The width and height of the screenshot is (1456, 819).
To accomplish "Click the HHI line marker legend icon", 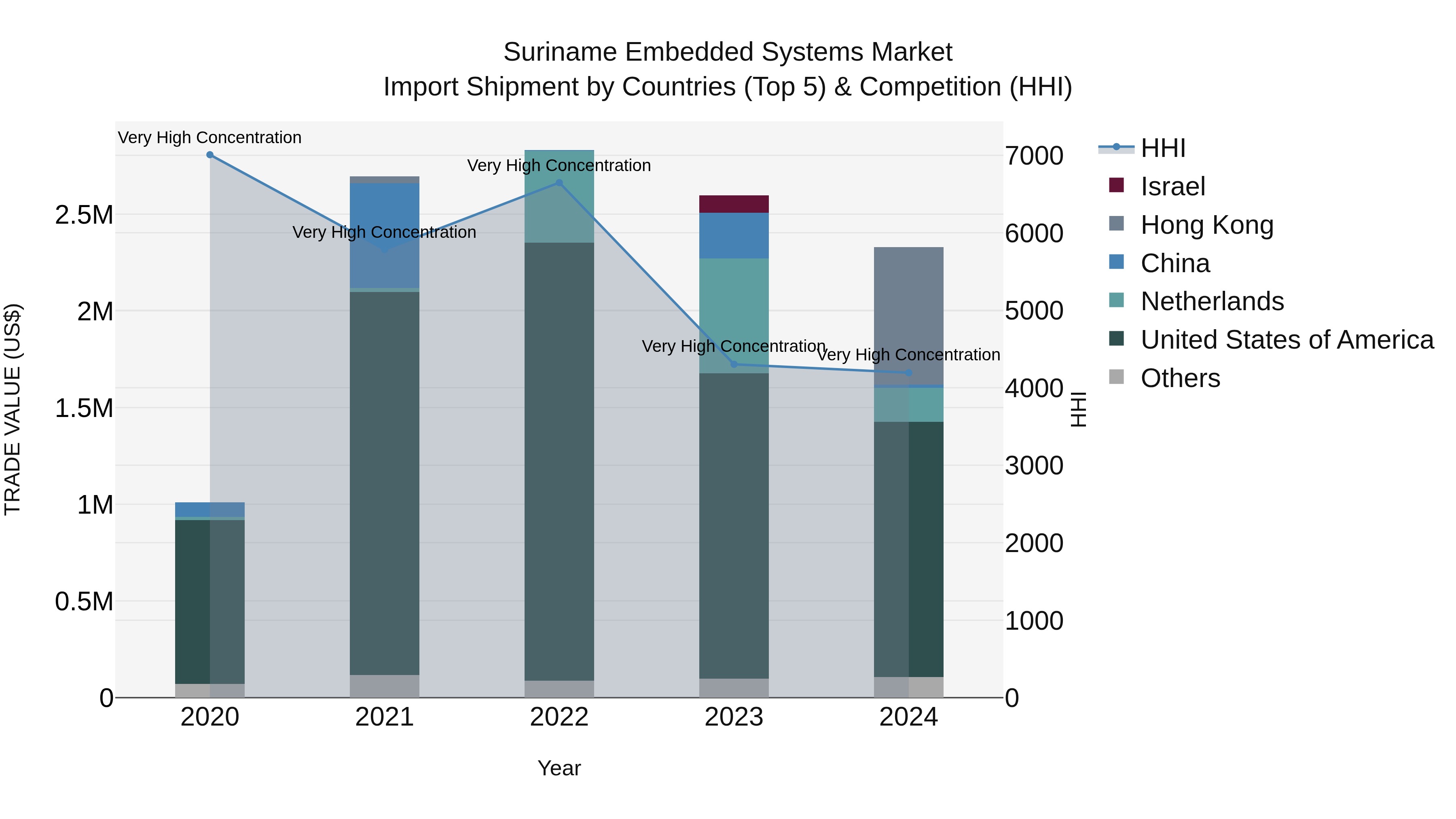I will click(1116, 147).
